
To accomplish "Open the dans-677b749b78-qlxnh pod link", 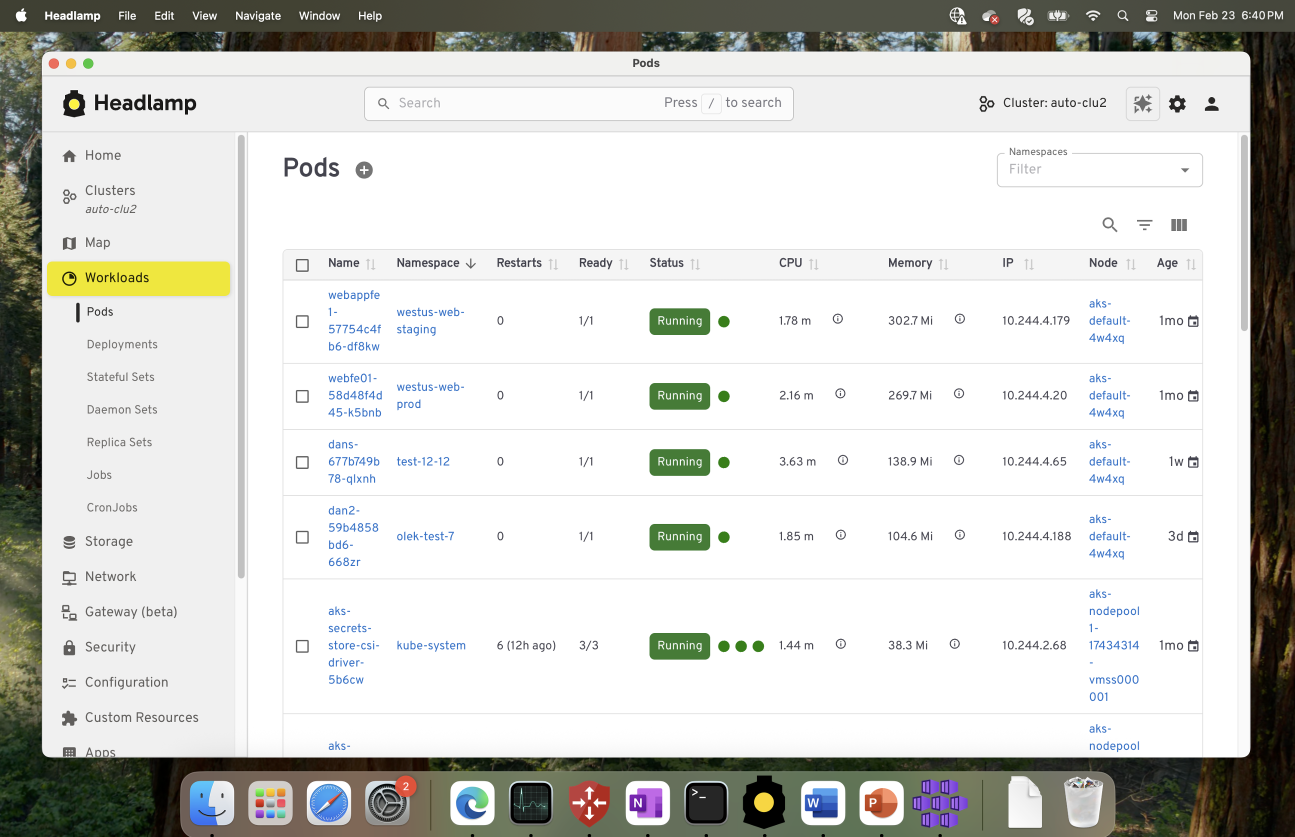I will coord(352,462).
